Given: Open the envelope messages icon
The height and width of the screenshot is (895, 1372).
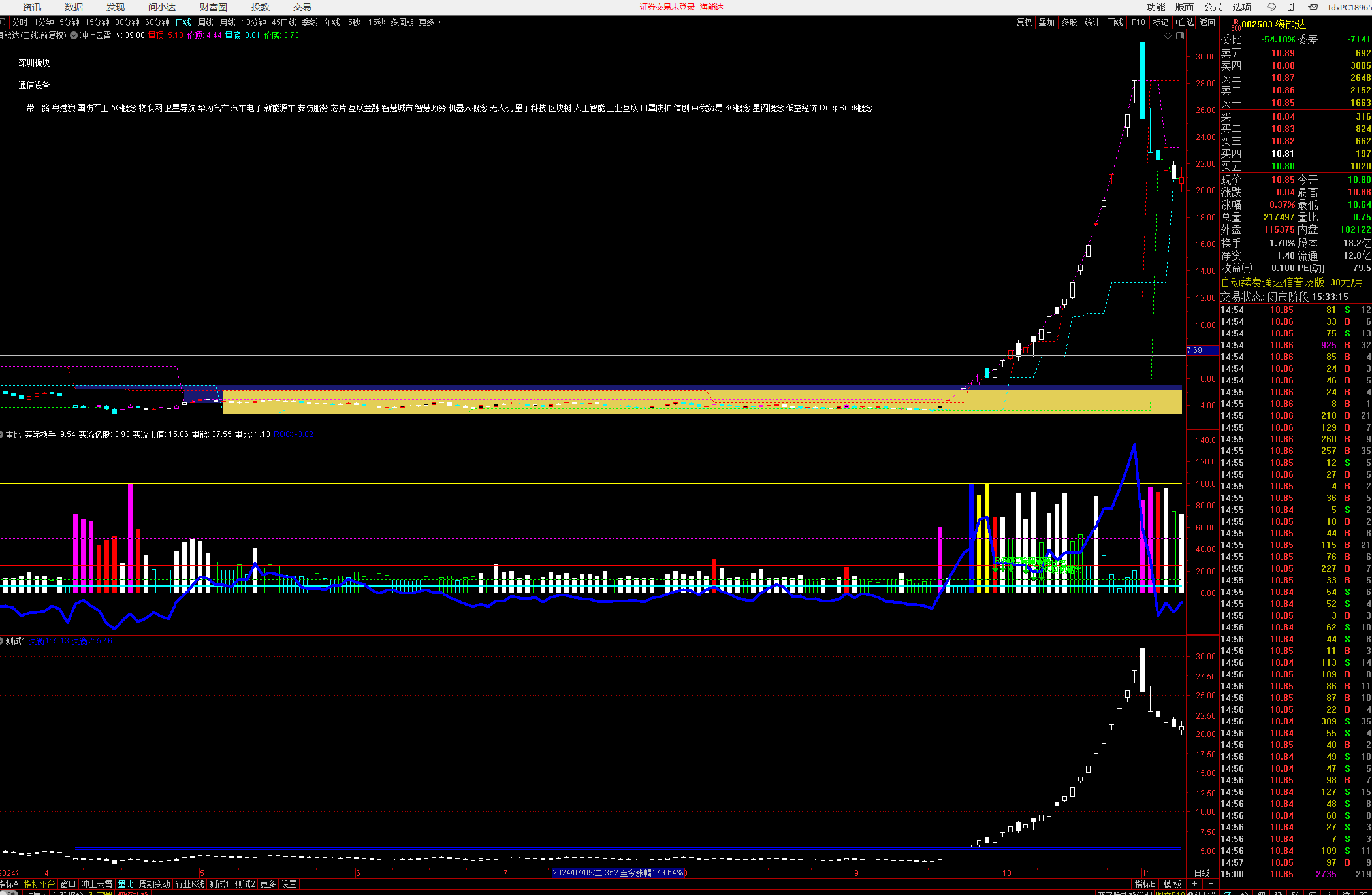Looking at the screenshot, I should 1313,7.
